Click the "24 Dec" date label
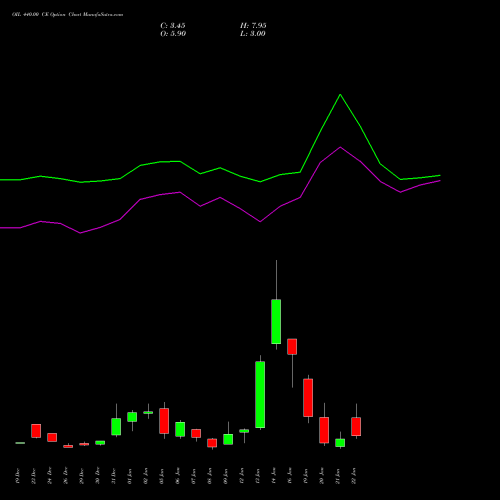This screenshot has width=500, height=500. click(50, 476)
